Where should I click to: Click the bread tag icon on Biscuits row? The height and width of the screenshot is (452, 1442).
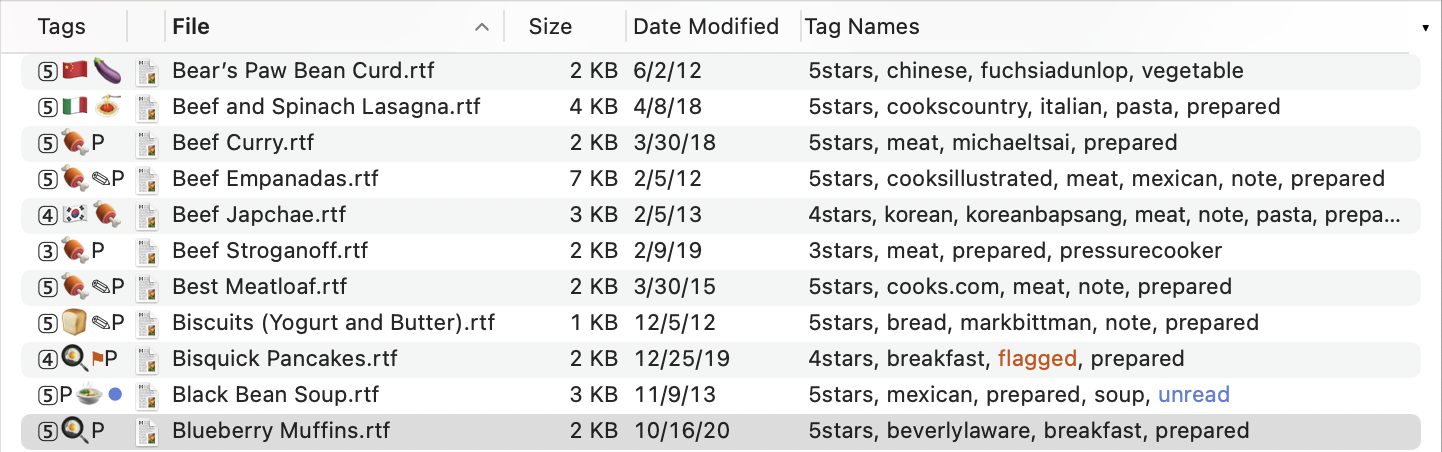(x=75, y=323)
